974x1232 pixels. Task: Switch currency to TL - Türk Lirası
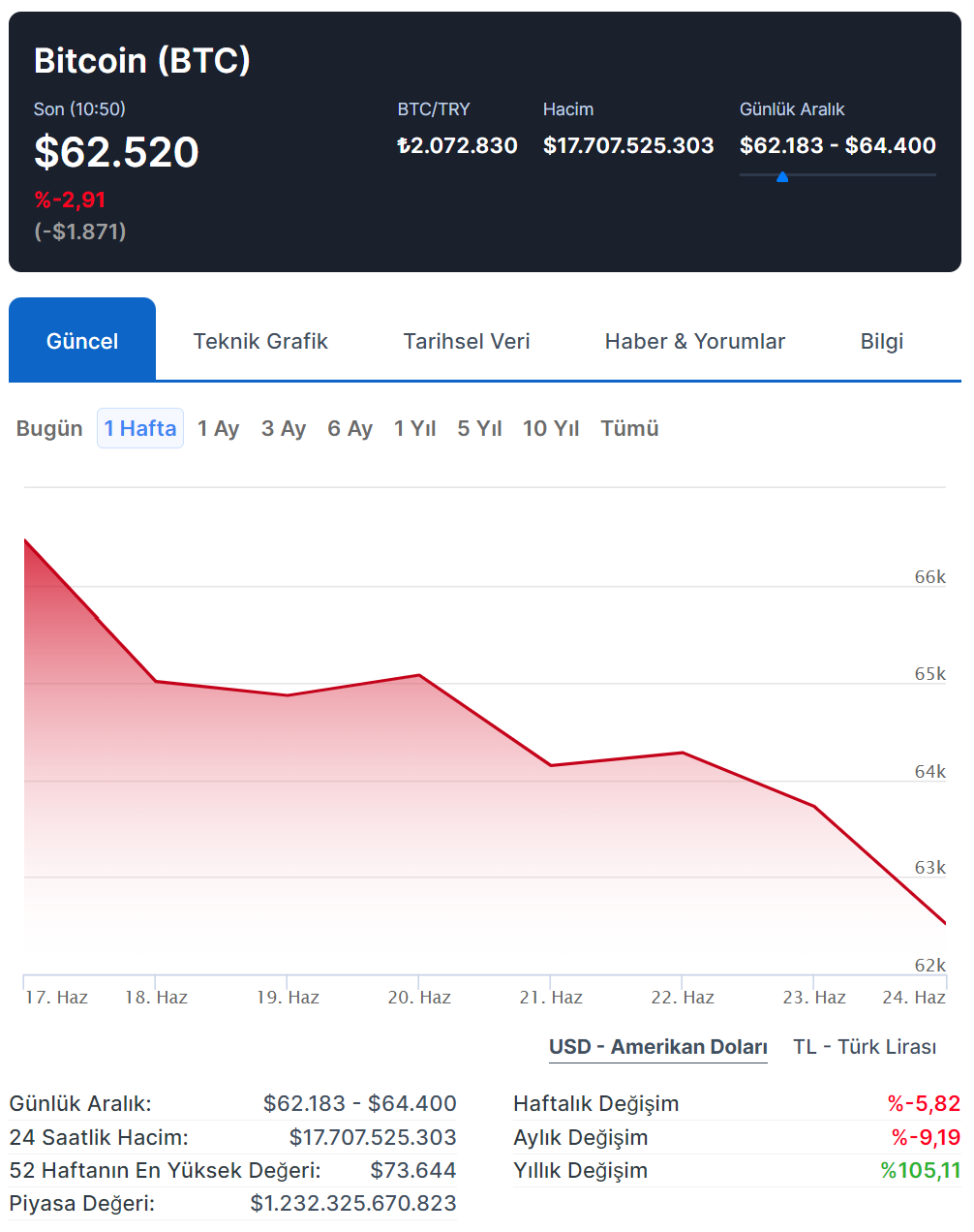coord(865,1047)
